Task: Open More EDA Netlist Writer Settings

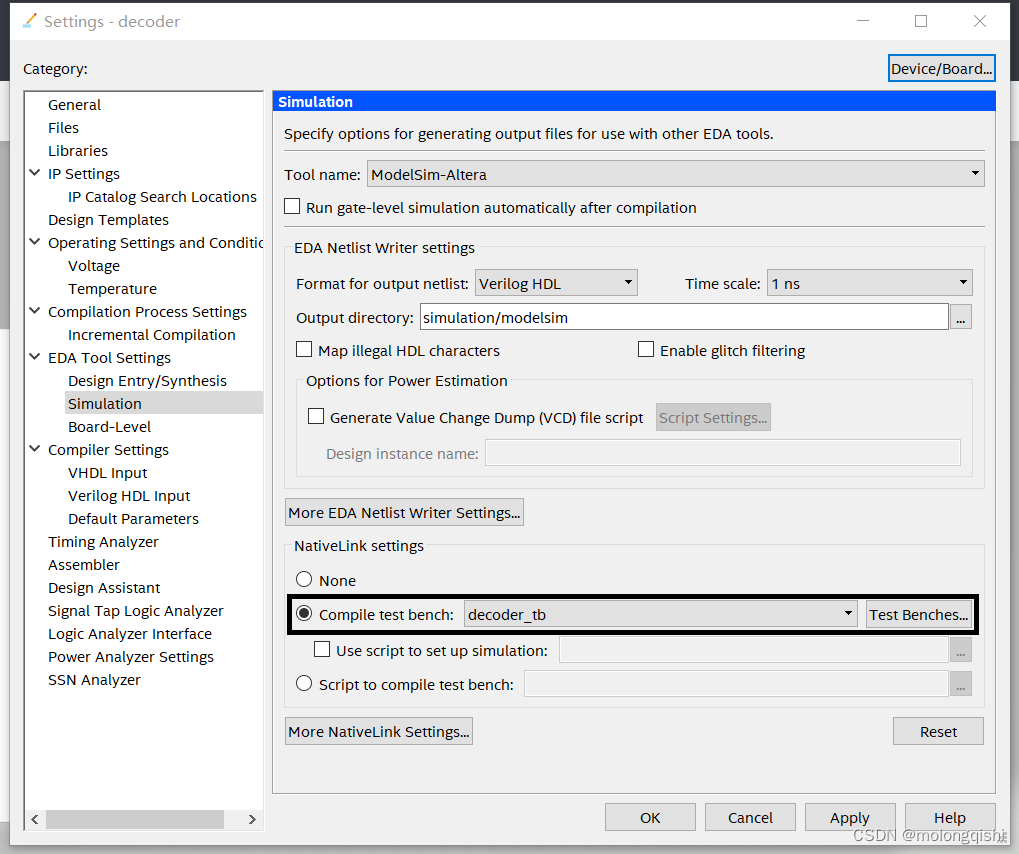Action: [x=404, y=512]
